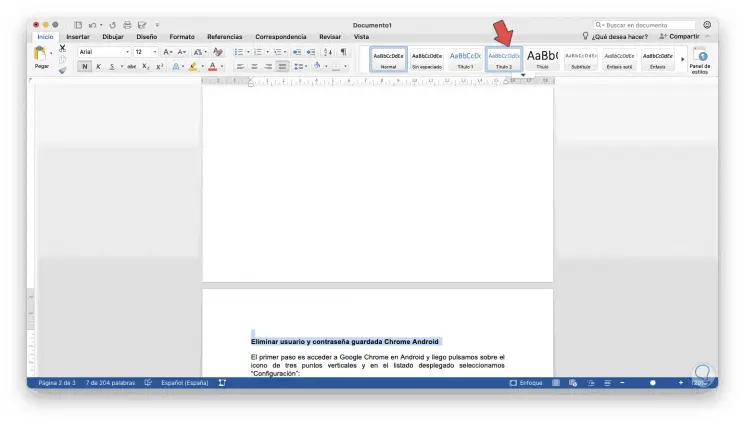Switch to web layout view icon
The width and height of the screenshot is (745, 424).
tap(573, 383)
